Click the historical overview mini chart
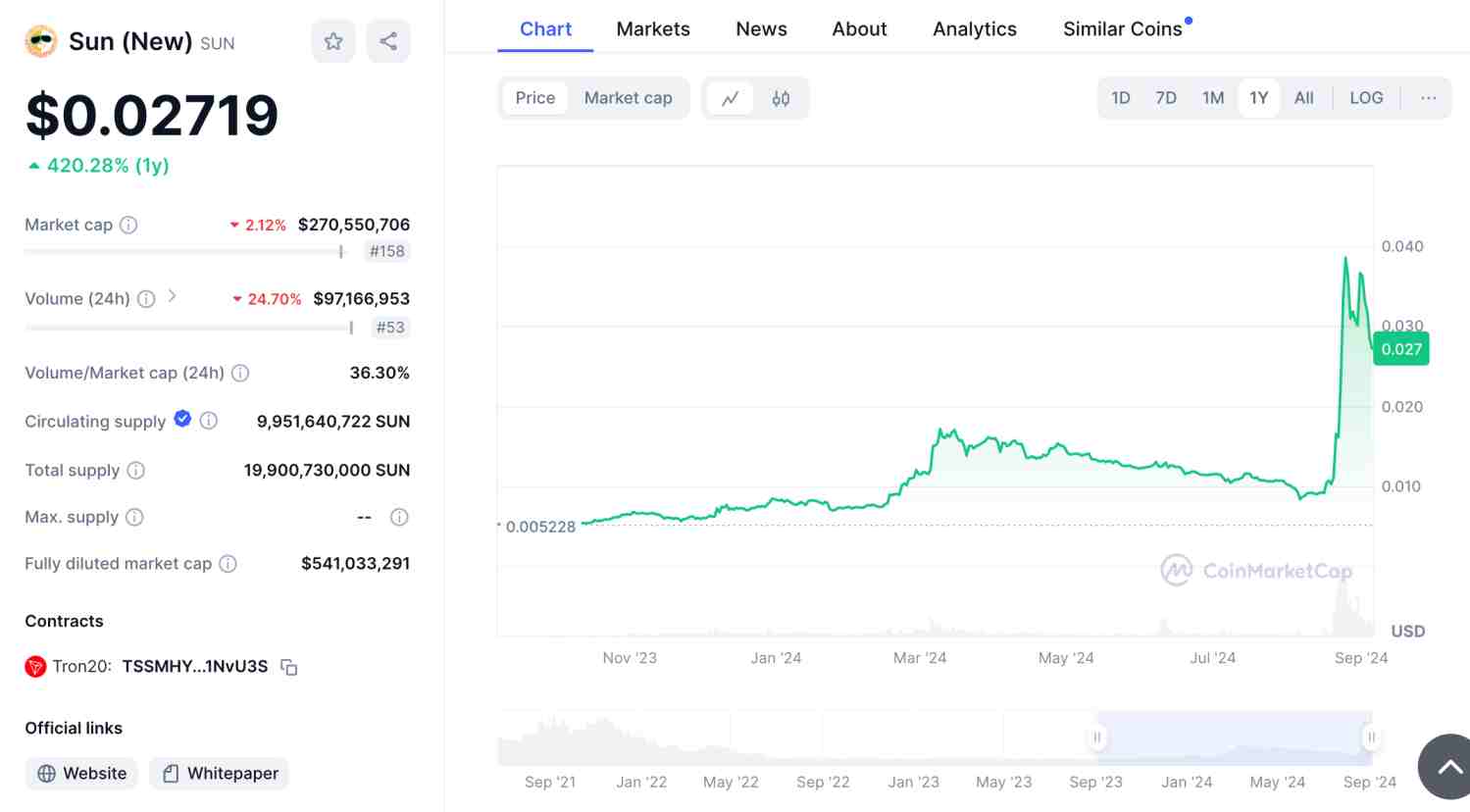This screenshot has width=1470, height=812. [x=935, y=738]
